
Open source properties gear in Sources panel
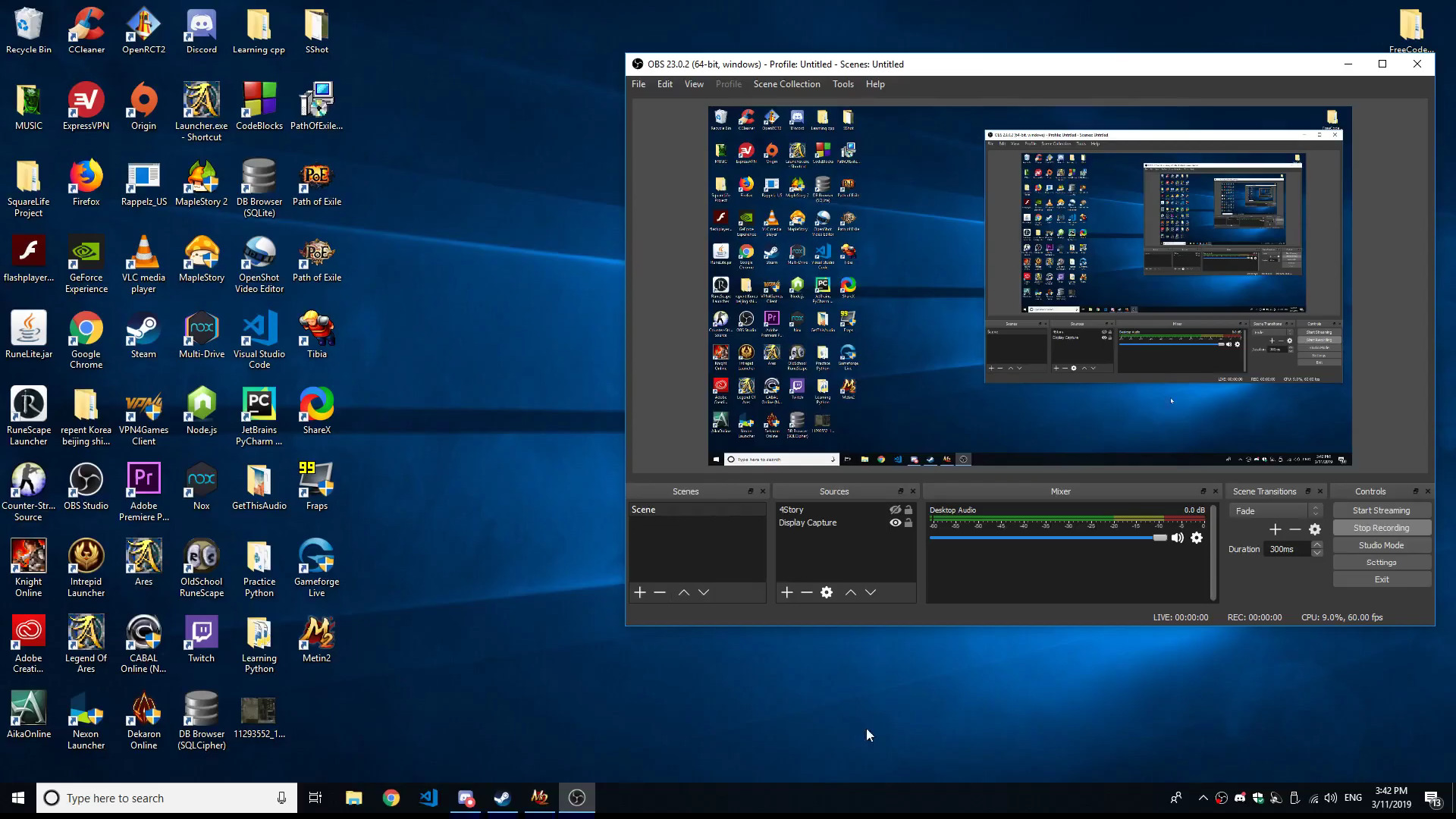[x=827, y=592]
